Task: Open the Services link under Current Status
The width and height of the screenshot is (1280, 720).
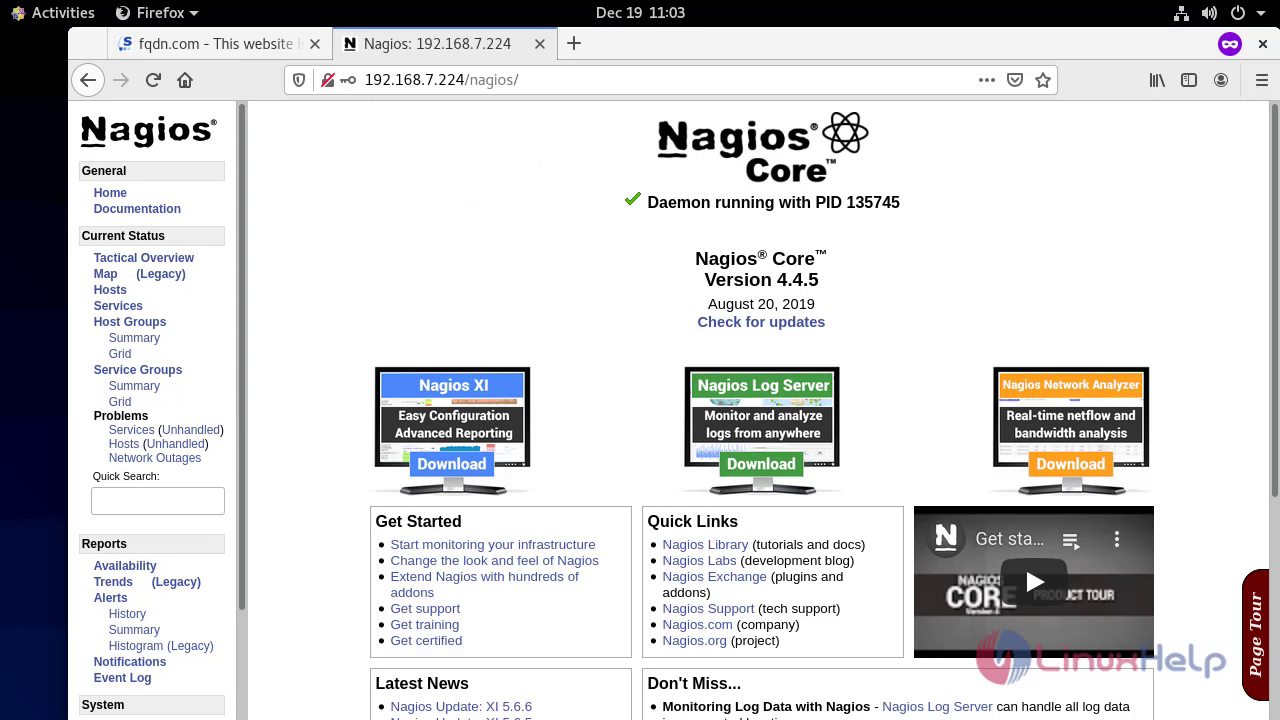Action: pos(118,306)
